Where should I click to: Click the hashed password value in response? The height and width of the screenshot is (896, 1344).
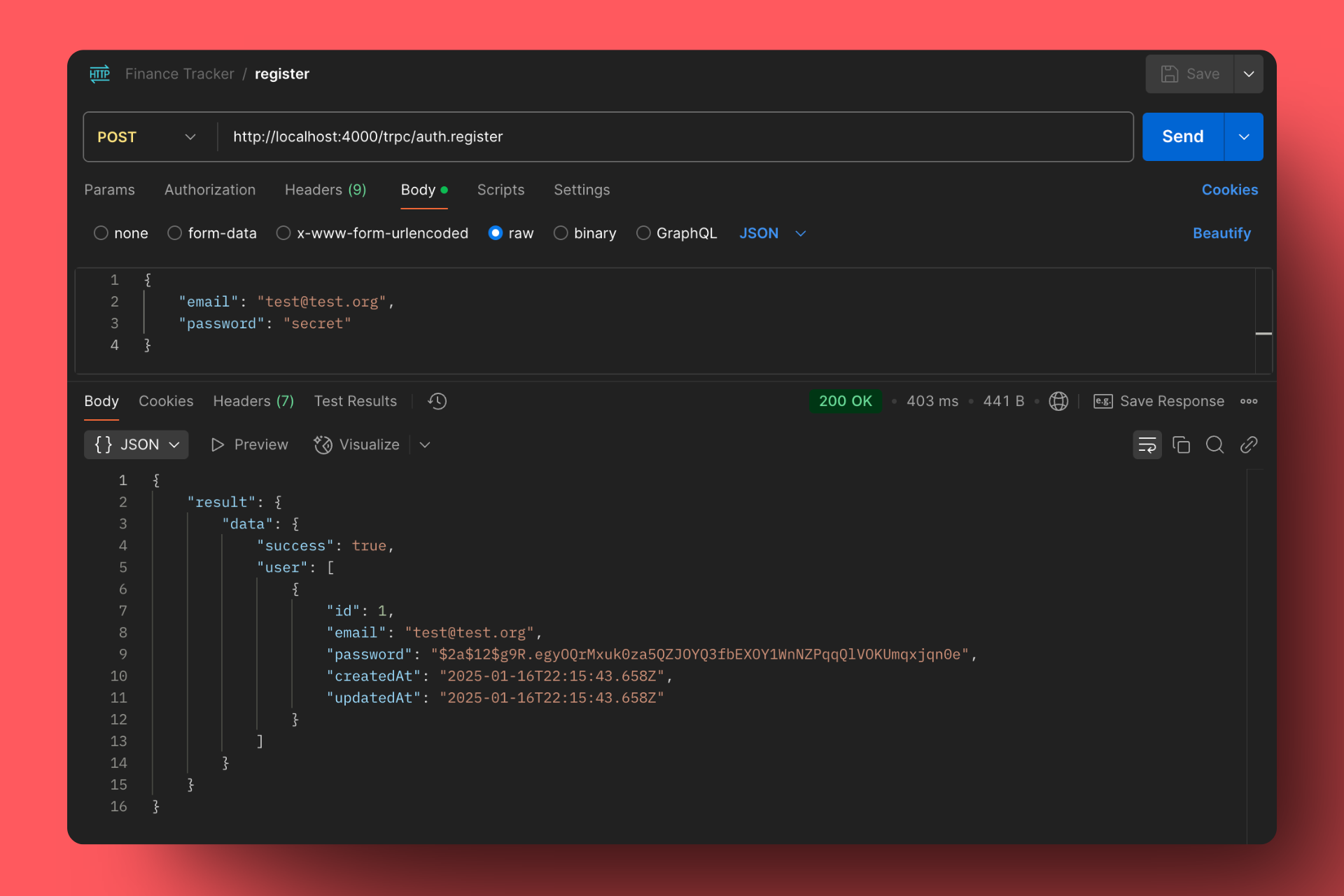(700, 654)
